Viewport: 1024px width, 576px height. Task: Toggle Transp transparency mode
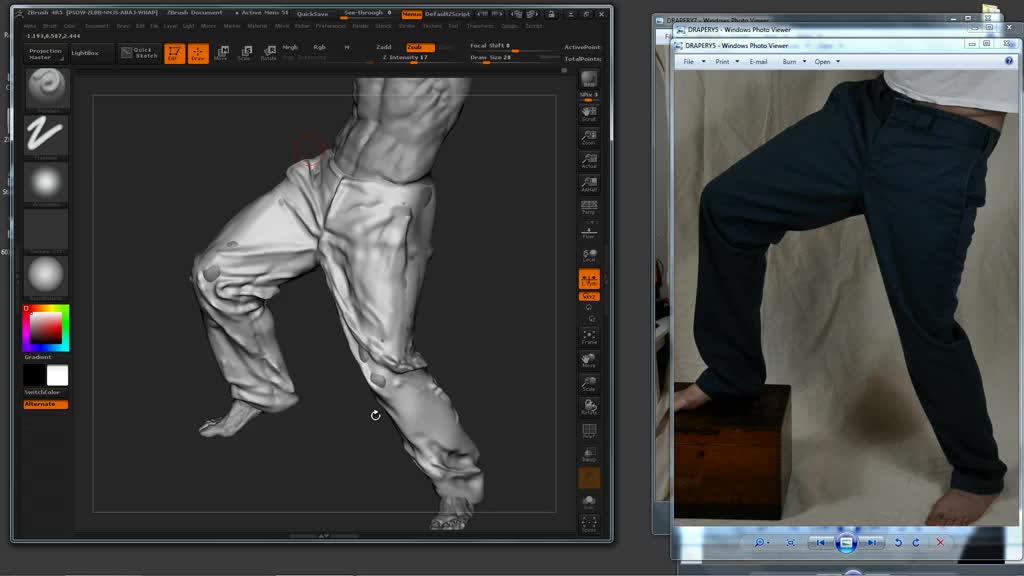589,455
